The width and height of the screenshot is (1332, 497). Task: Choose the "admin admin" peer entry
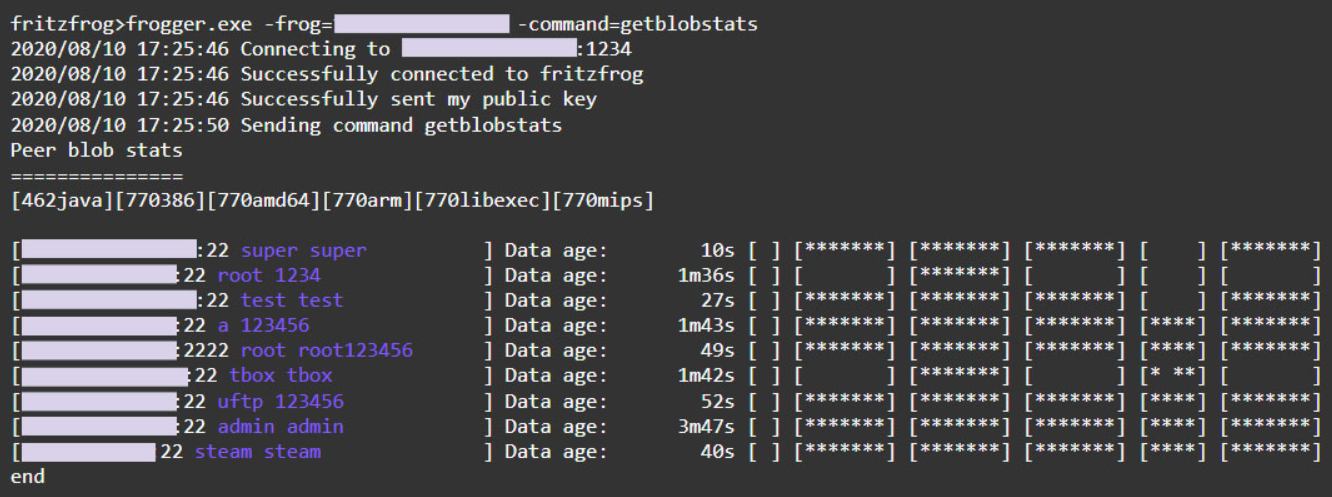click(x=280, y=426)
